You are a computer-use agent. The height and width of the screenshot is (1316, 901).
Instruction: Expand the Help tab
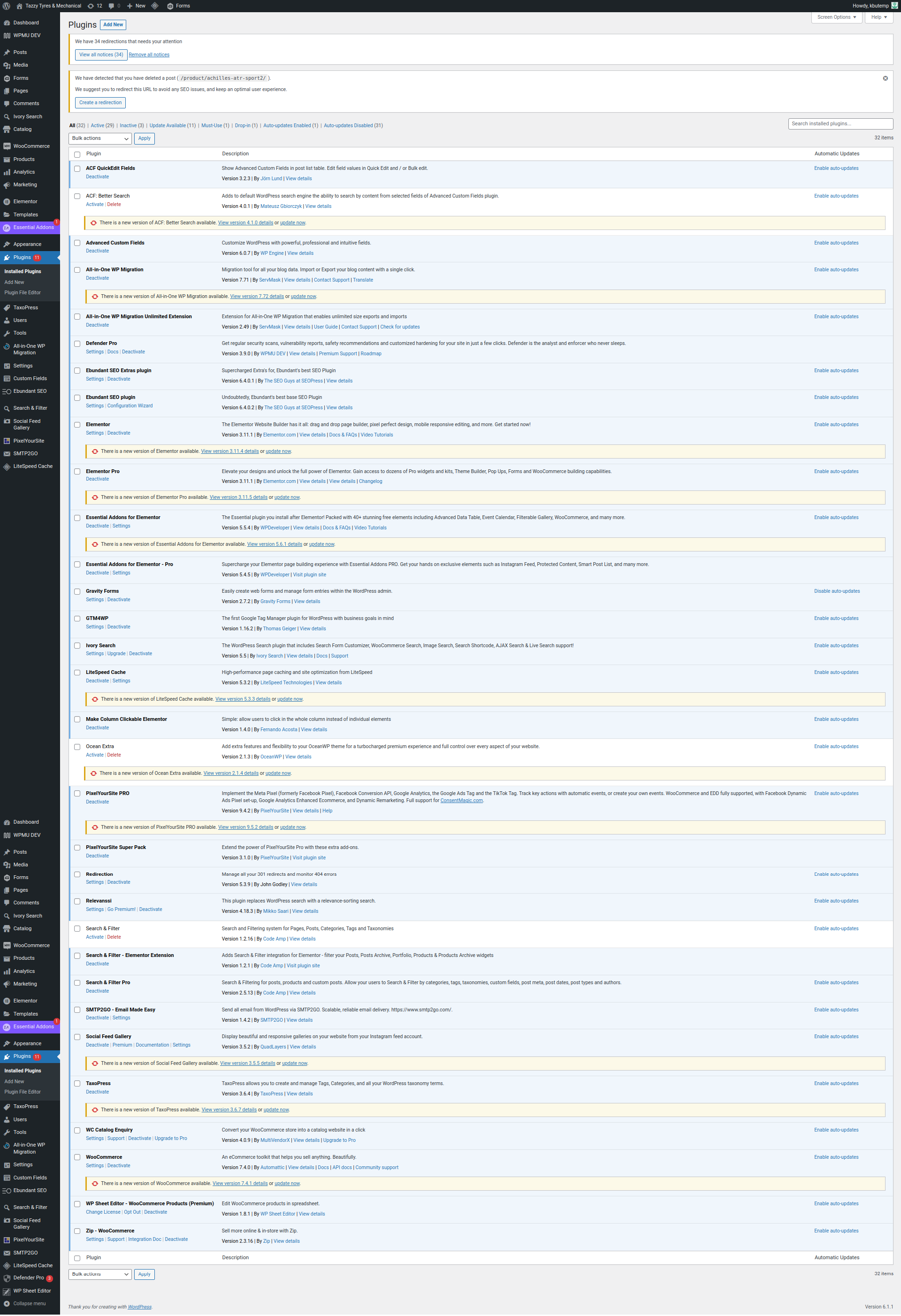point(878,17)
